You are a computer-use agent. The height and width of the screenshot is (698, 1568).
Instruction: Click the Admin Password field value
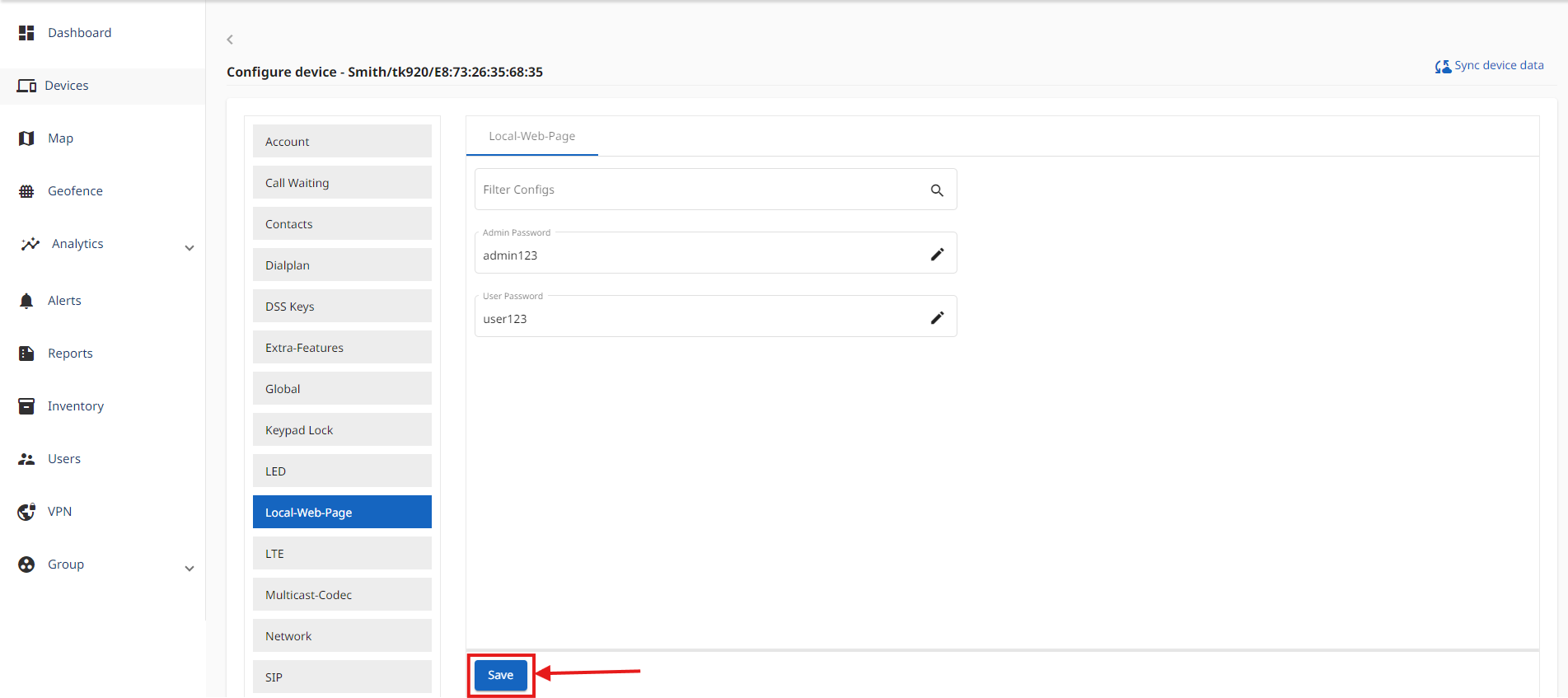510,255
